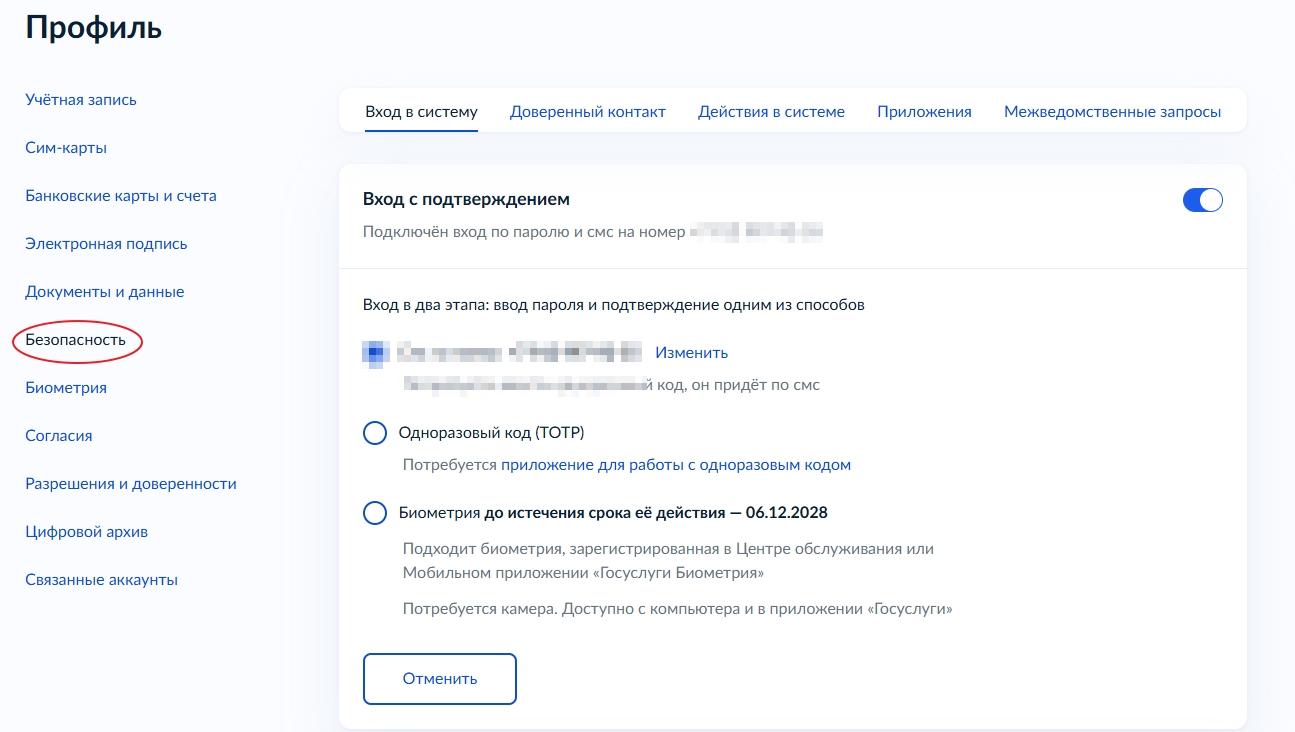Open the Действия в системе tab
This screenshot has height=732, width=1295.
pyautogui.click(x=771, y=112)
